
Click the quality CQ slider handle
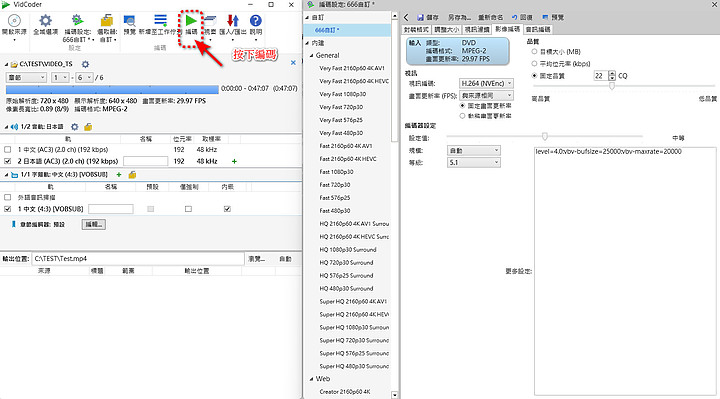(612, 86)
